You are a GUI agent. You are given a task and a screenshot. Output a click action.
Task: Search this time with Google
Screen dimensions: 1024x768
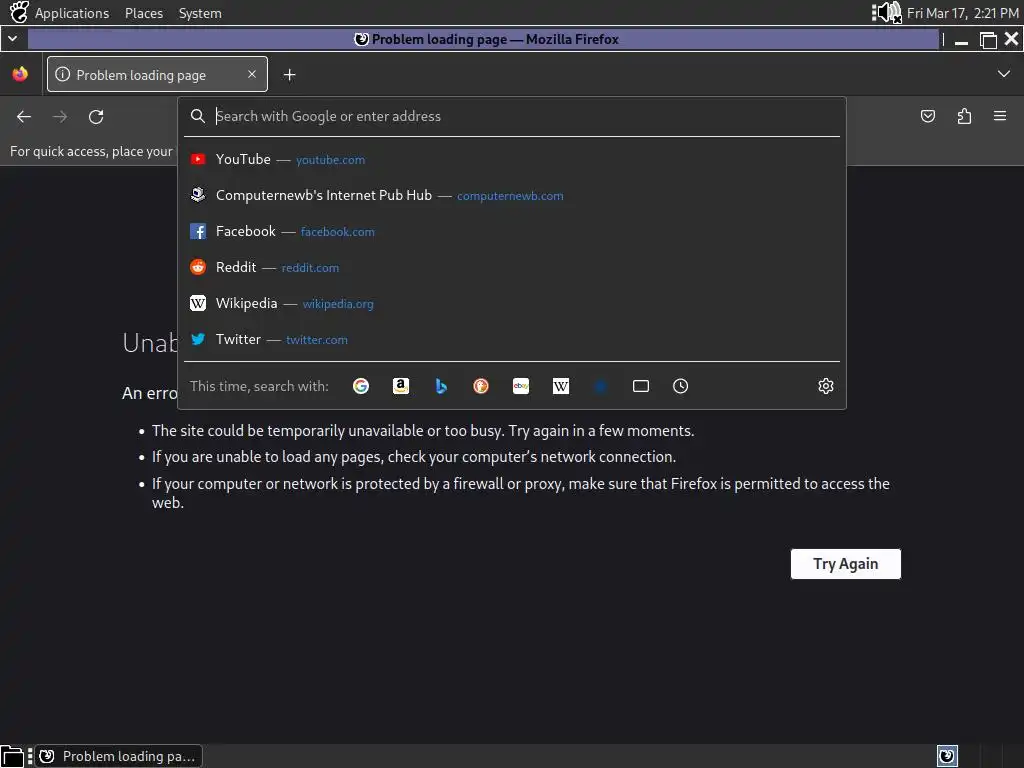coord(360,386)
